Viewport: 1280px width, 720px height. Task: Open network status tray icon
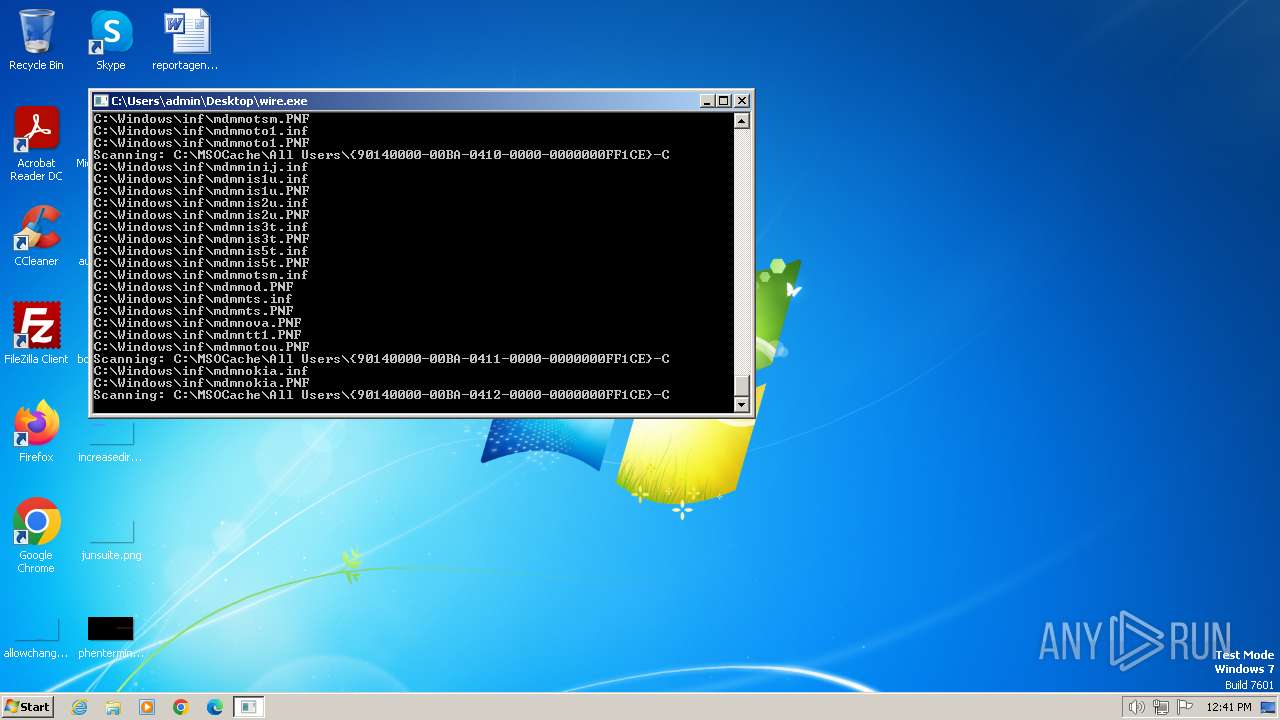(x=1161, y=707)
